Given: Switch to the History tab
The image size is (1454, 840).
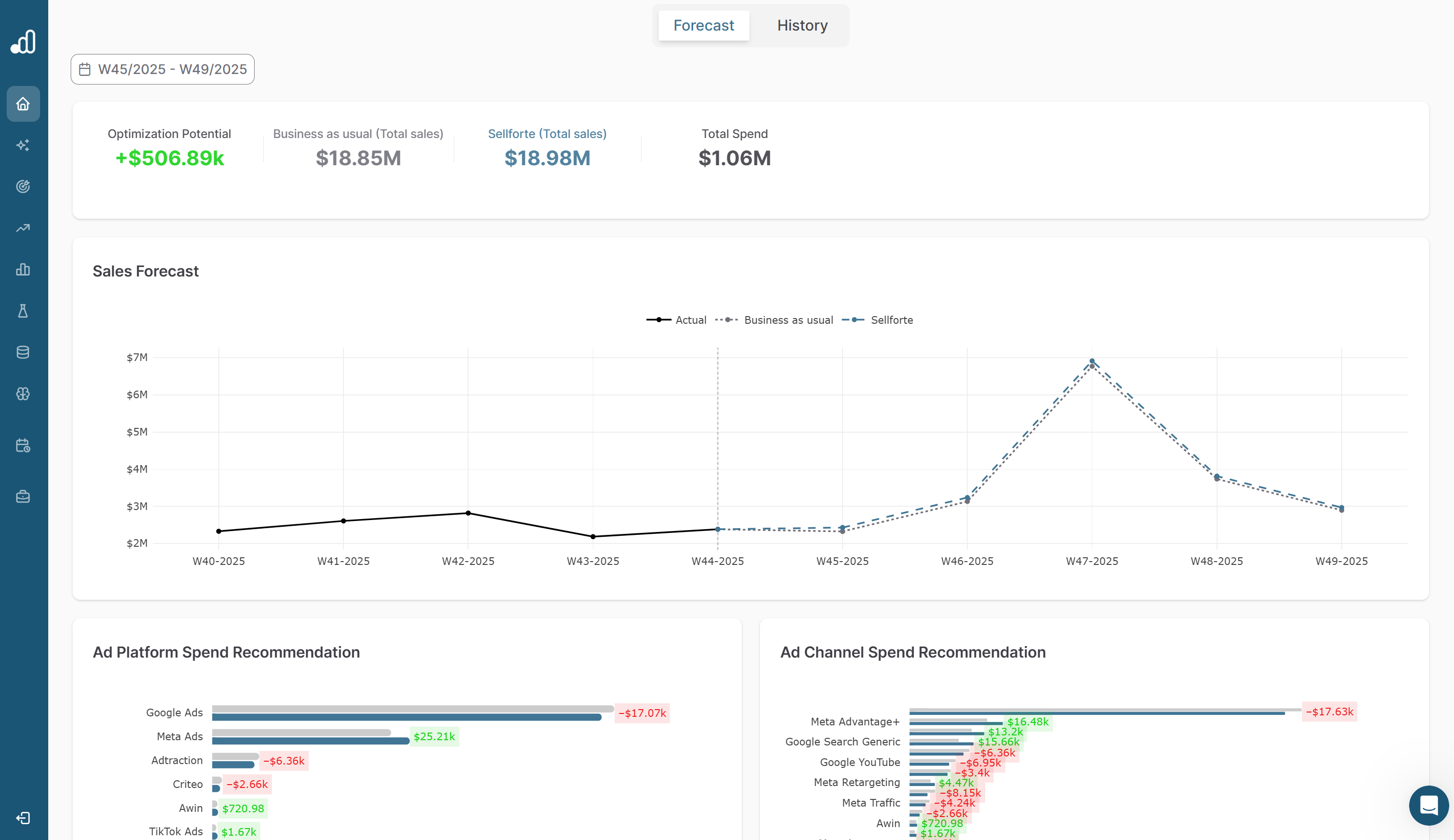Looking at the screenshot, I should click(802, 25).
